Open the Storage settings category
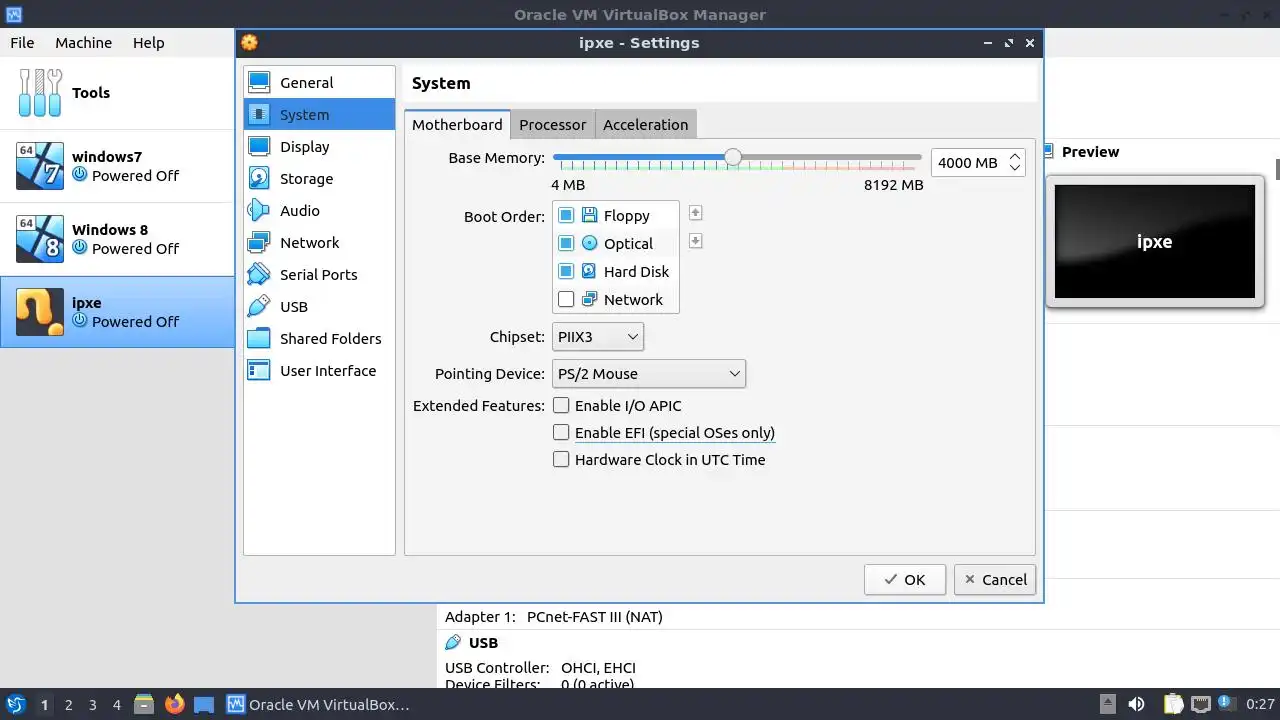This screenshot has width=1280, height=720. coord(319,179)
